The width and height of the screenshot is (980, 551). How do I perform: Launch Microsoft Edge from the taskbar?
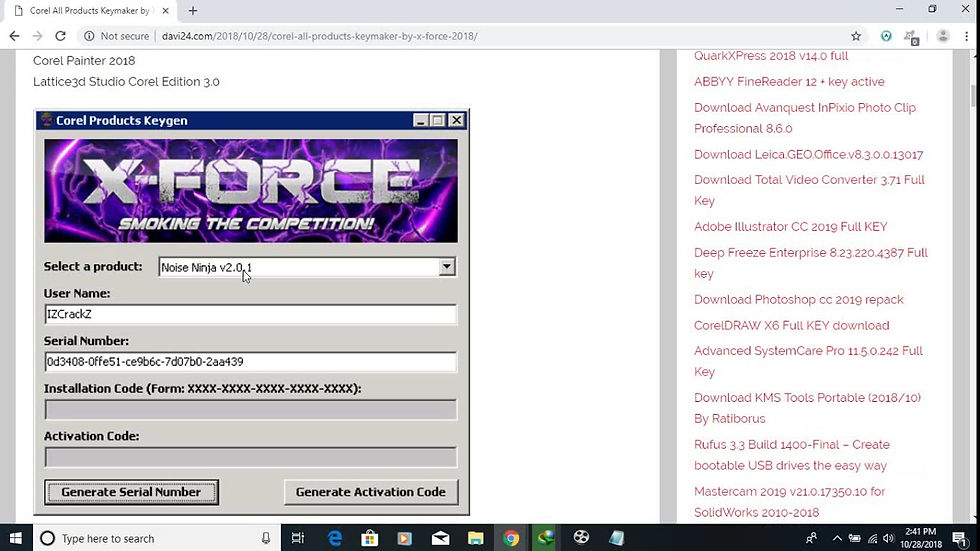[x=334, y=538]
